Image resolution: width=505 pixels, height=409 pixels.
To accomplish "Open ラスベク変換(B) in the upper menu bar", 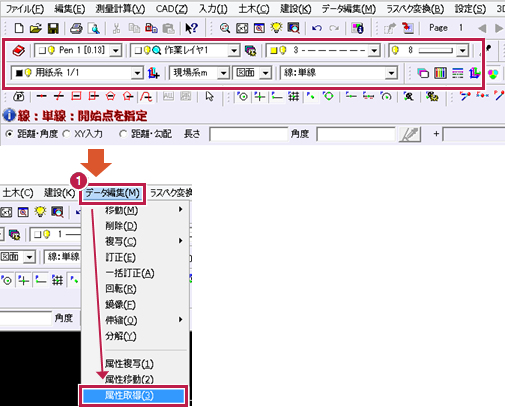I will tap(415, 9).
